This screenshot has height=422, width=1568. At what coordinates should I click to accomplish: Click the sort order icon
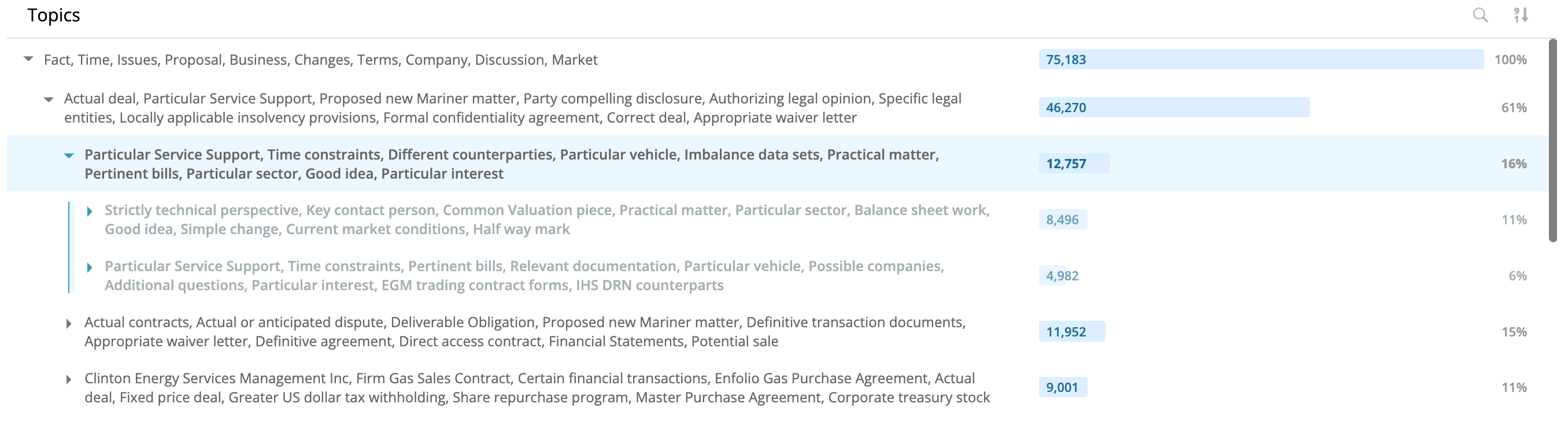coord(1521,15)
